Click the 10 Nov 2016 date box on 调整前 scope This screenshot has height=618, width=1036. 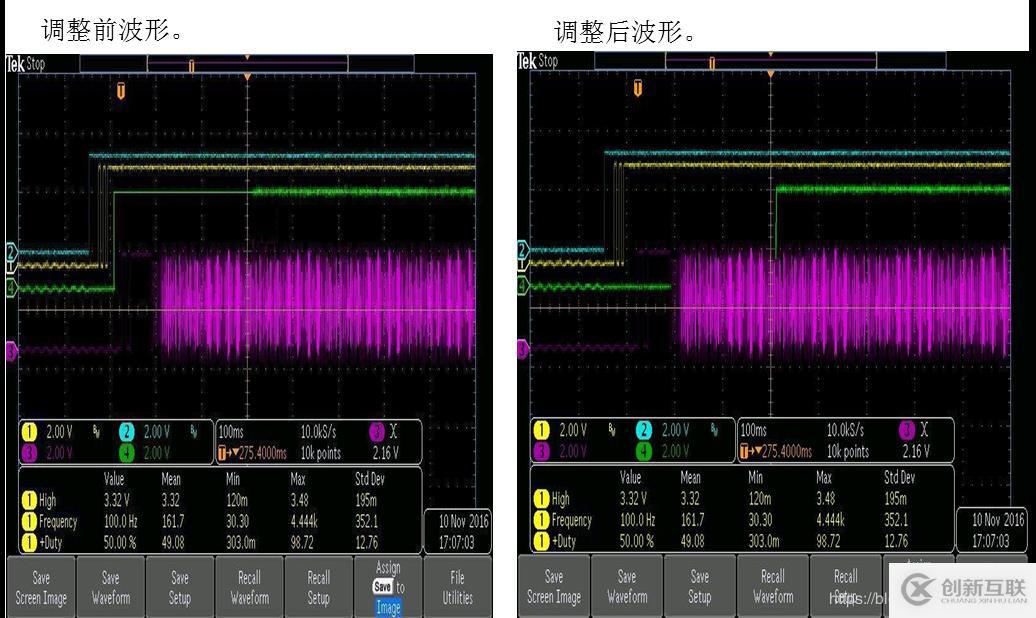point(457,531)
